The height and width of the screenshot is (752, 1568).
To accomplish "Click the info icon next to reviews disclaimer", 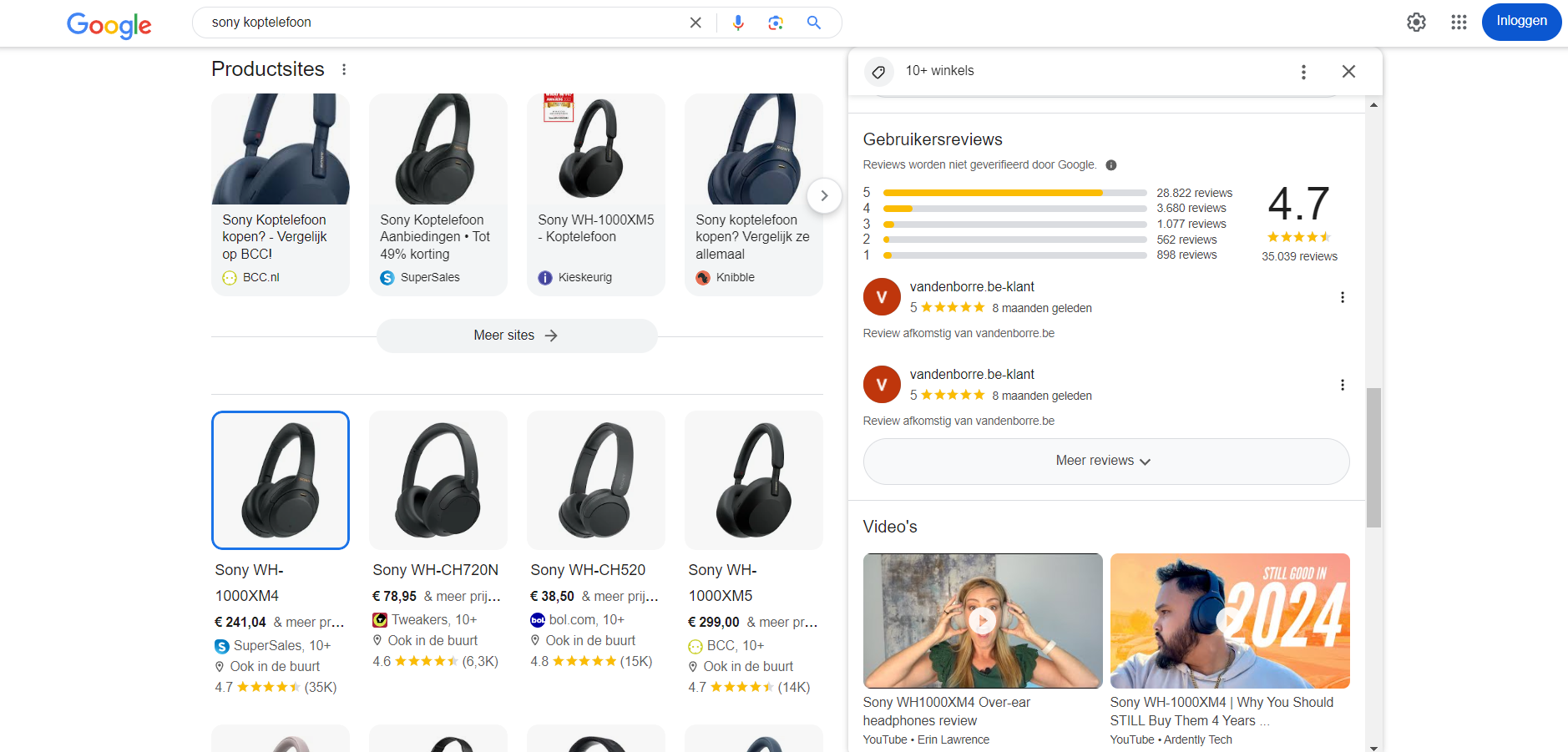I will pos(1111,165).
